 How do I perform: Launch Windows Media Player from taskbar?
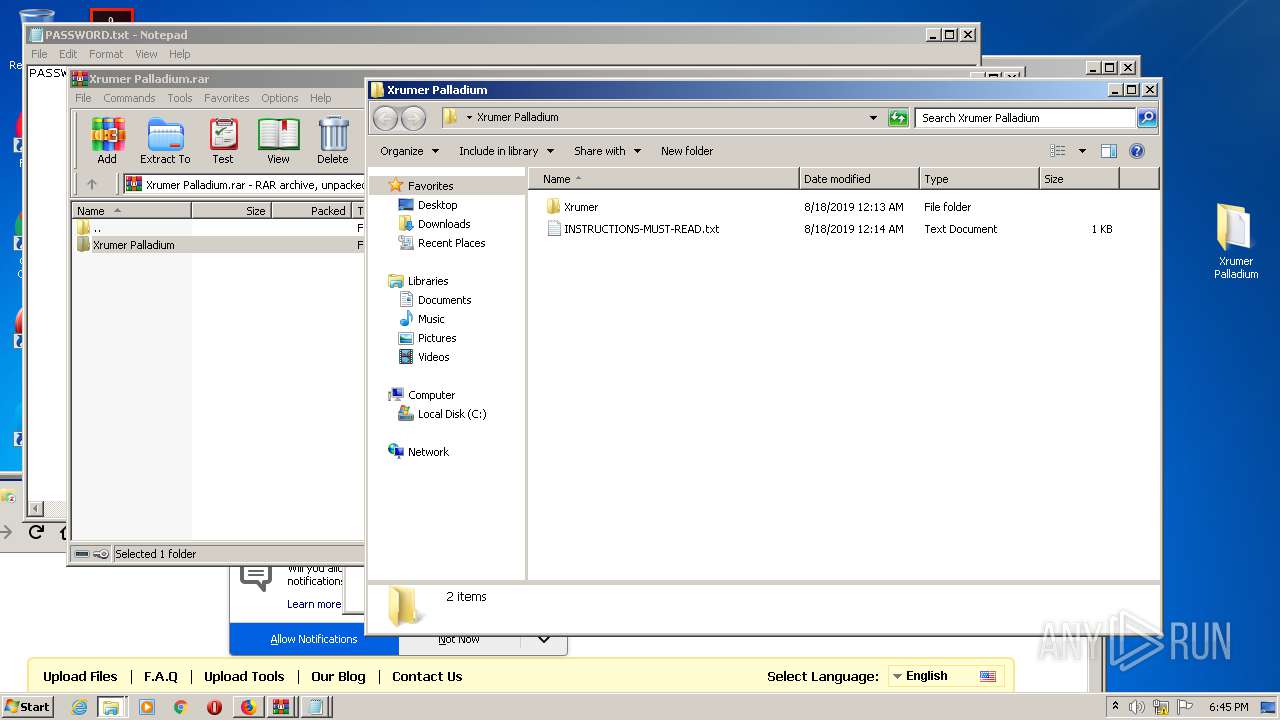coord(147,707)
